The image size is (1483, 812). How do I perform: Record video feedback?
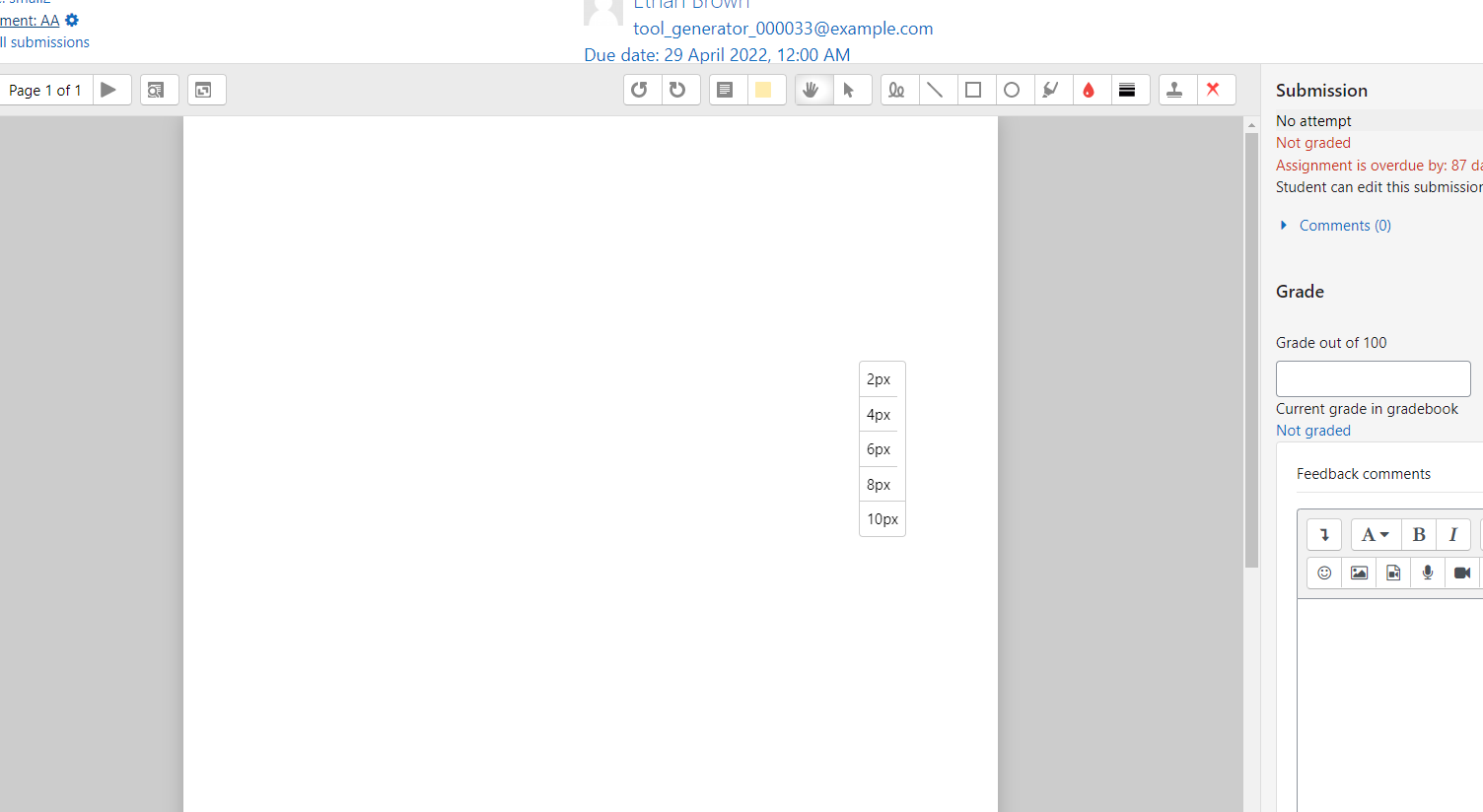click(x=1462, y=573)
